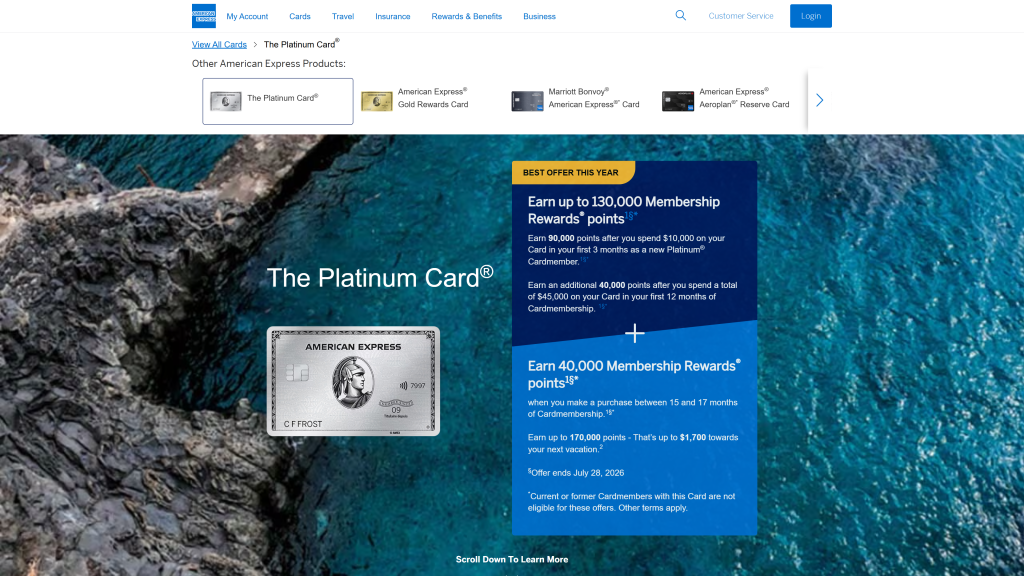Open the search magnifier icon
Viewport: 1024px width, 576px height.
(680, 15)
